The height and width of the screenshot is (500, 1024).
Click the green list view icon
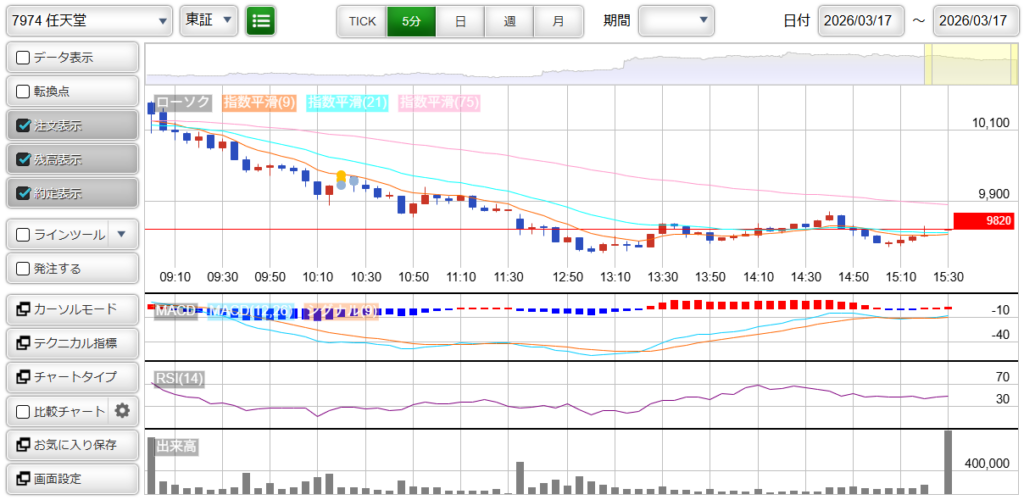(x=261, y=20)
